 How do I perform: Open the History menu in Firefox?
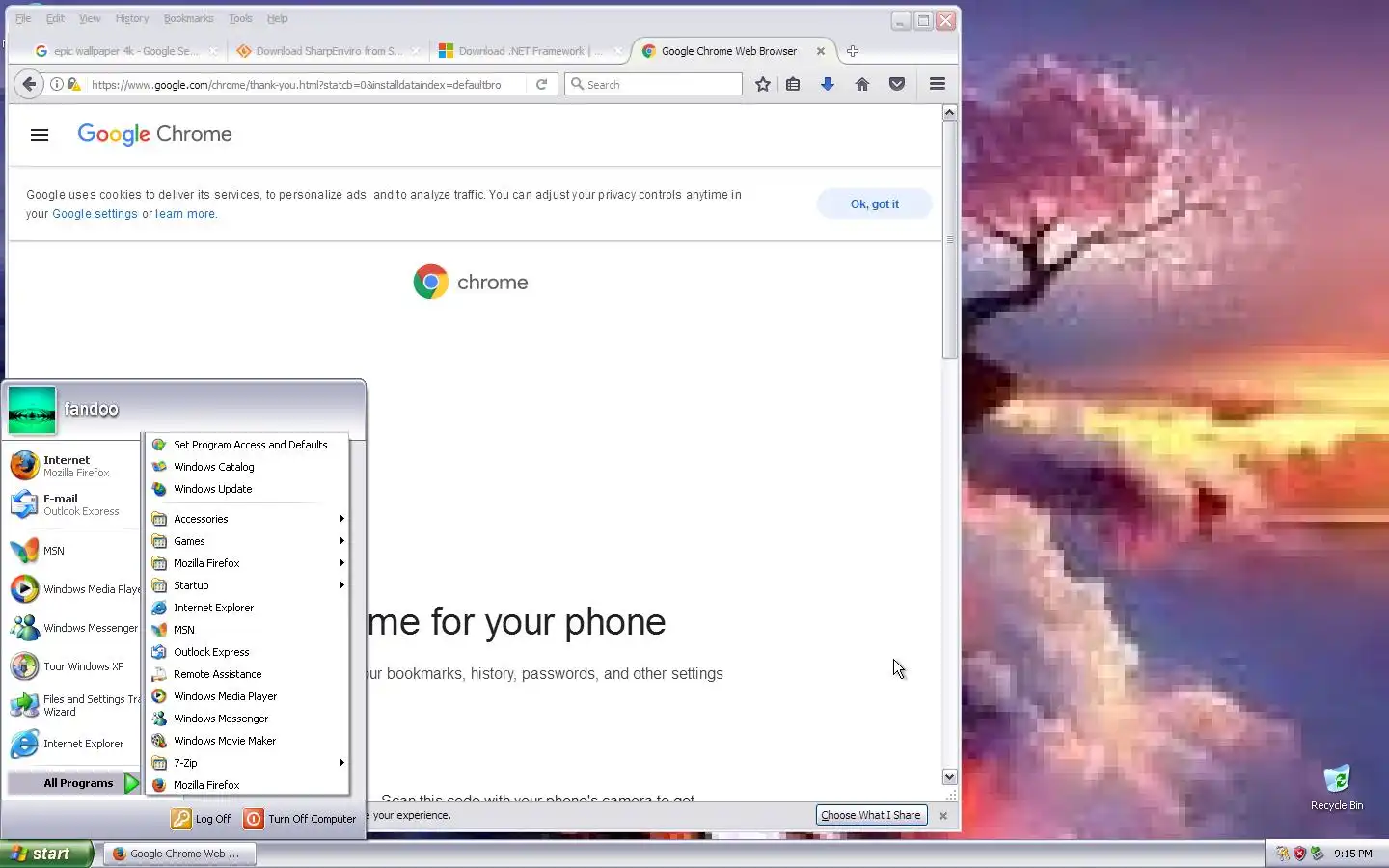[132, 18]
